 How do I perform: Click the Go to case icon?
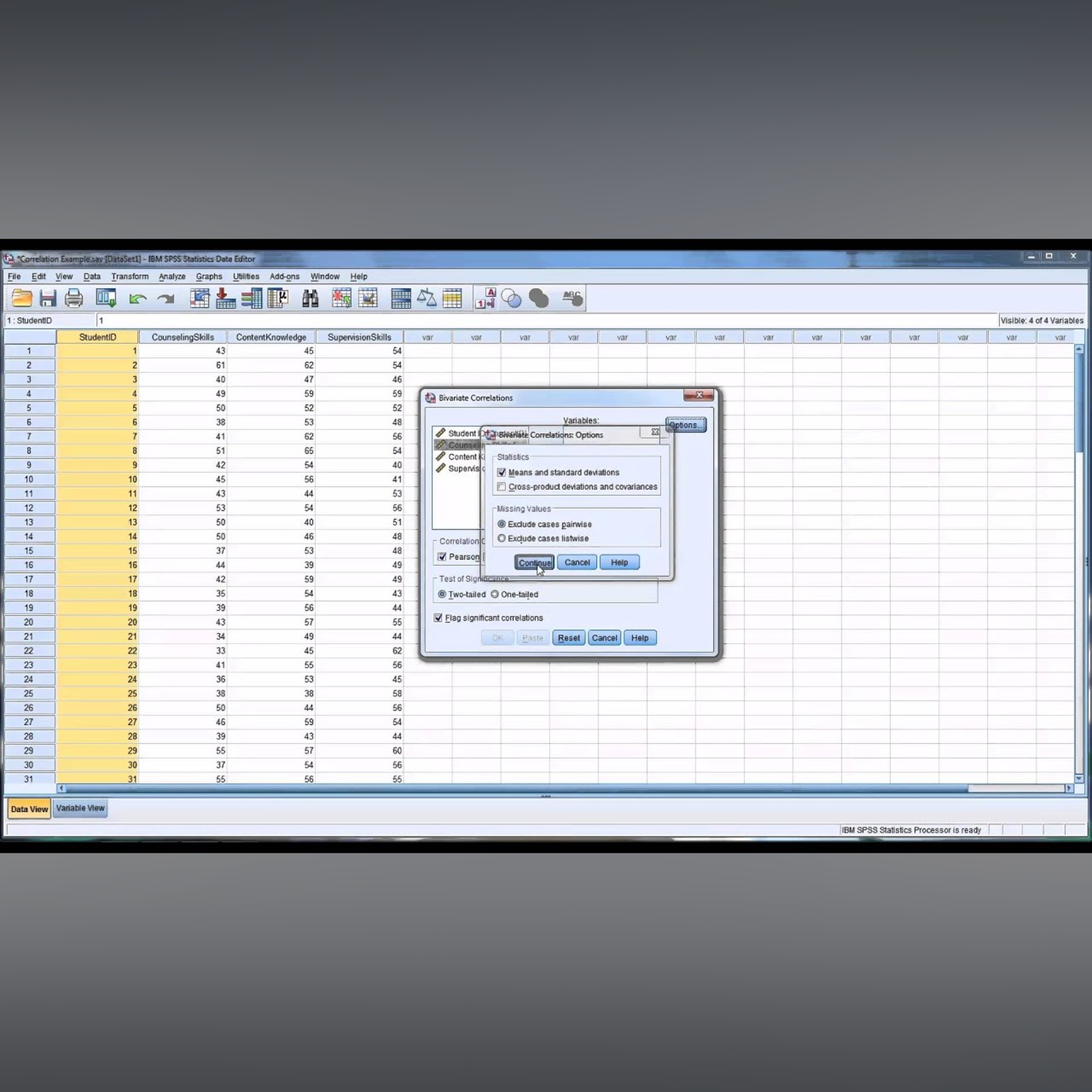click(199, 298)
